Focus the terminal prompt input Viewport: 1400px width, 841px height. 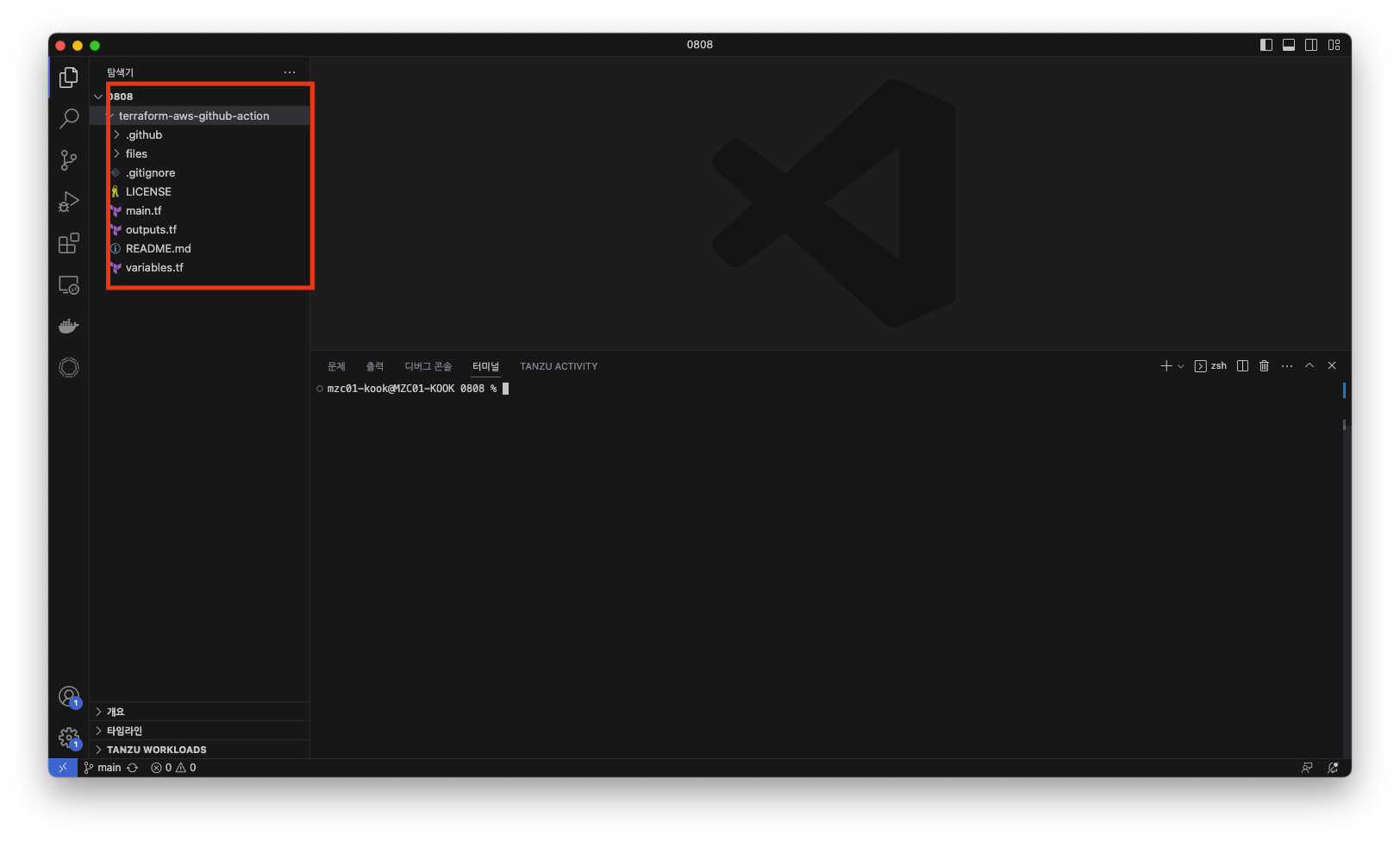point(506,389)
